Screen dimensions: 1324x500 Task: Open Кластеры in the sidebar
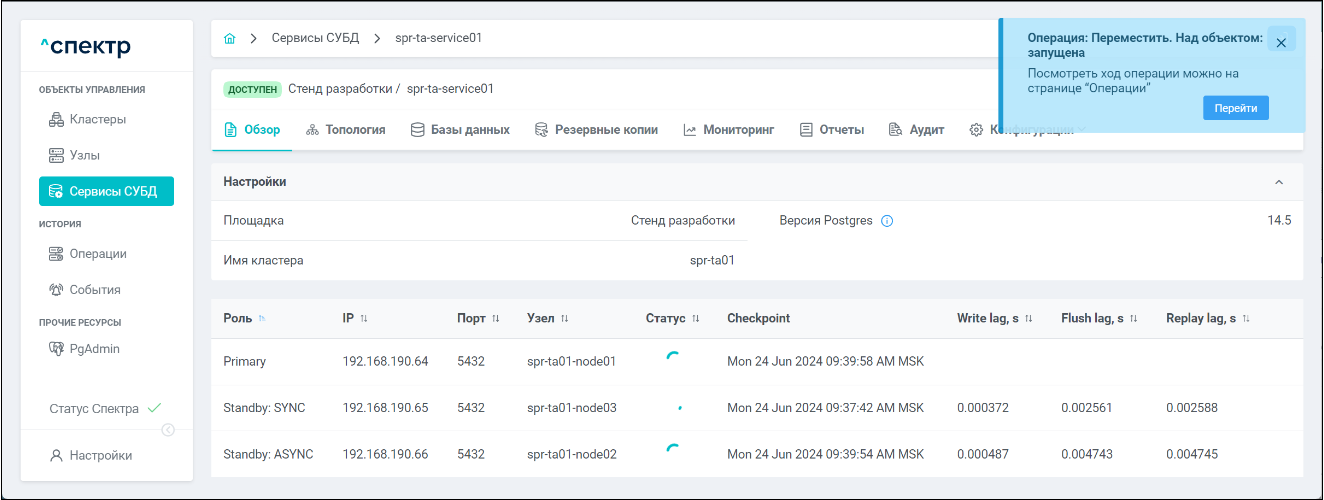pos(97,120)
